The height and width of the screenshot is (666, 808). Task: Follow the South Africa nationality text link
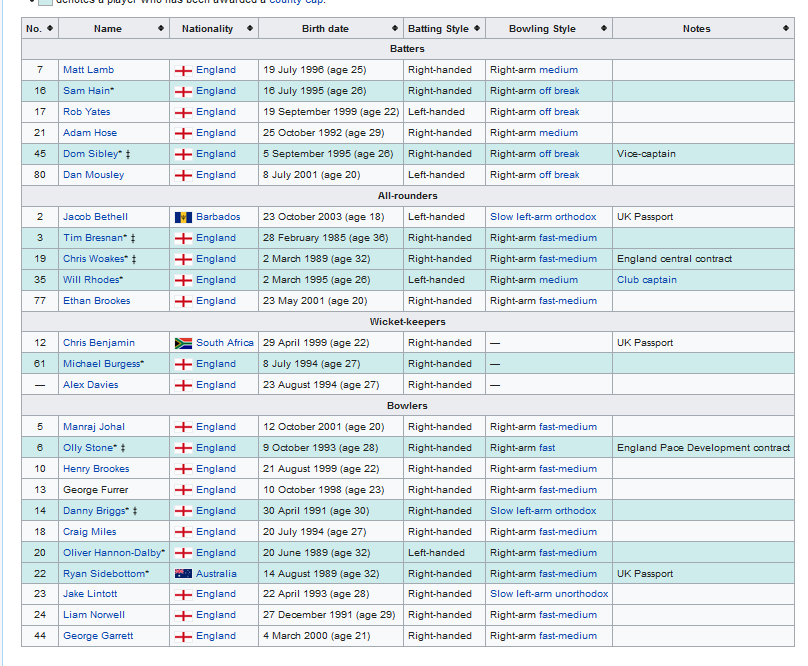pos(225,343)
